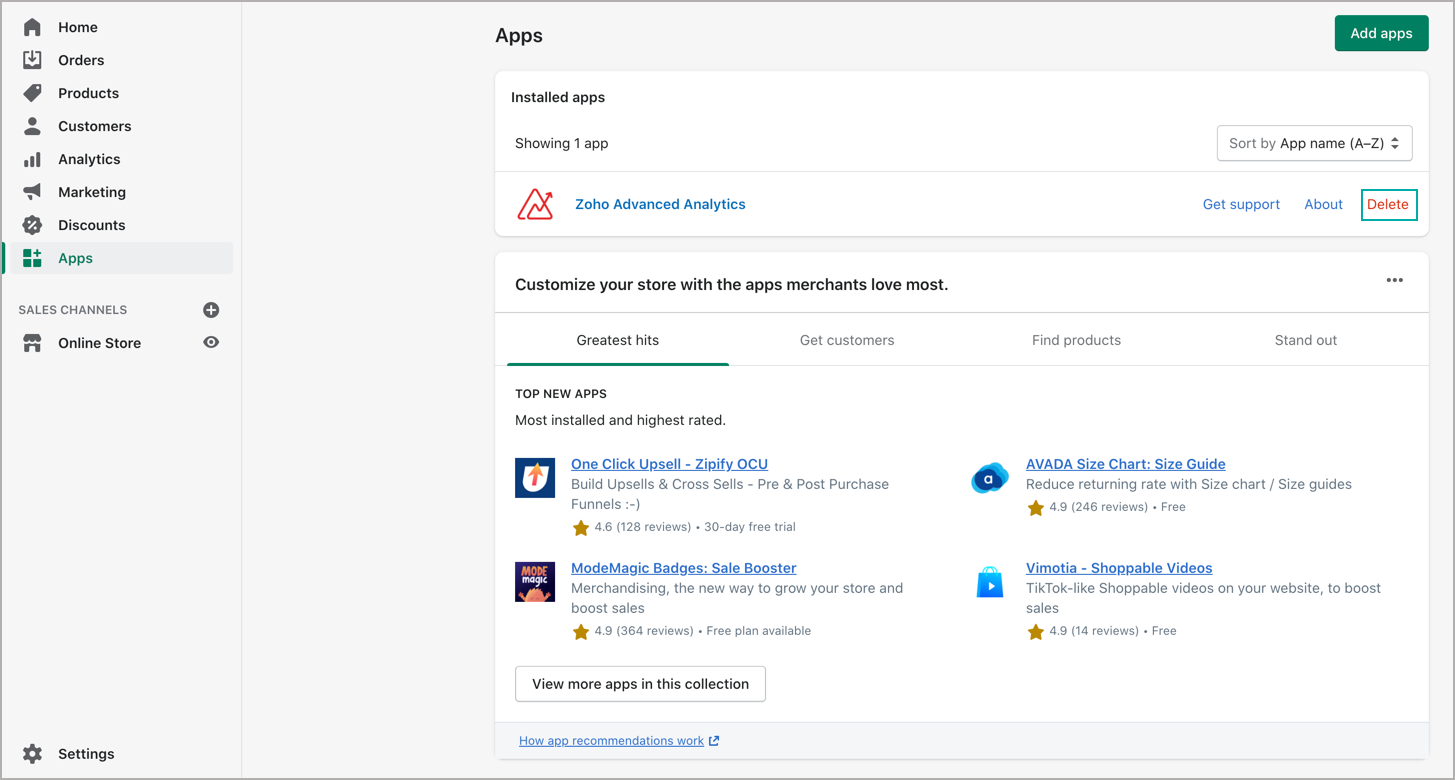Image resolution: width=1455 pixels, height=780 pixels.
Task: Delete the Zoho Advanced Analytics app
Action: tap(1388, 204)
